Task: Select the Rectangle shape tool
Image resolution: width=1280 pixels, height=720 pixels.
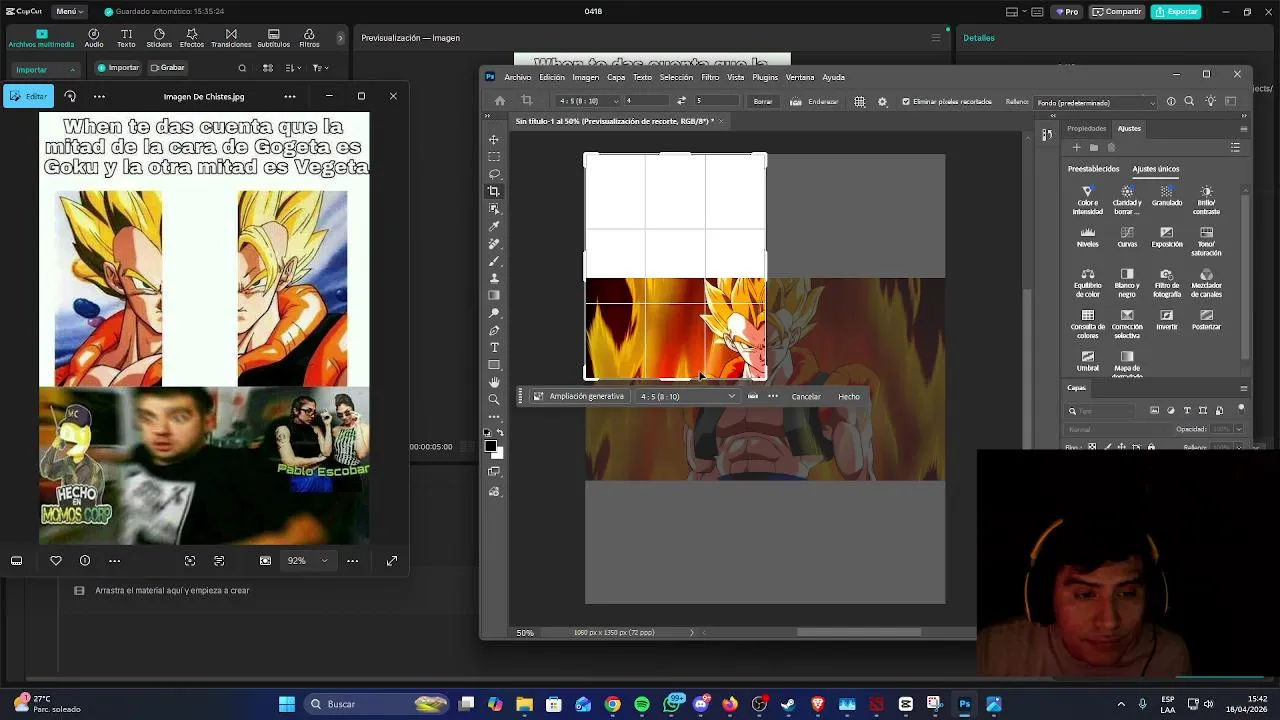Action: click(494, 364)
